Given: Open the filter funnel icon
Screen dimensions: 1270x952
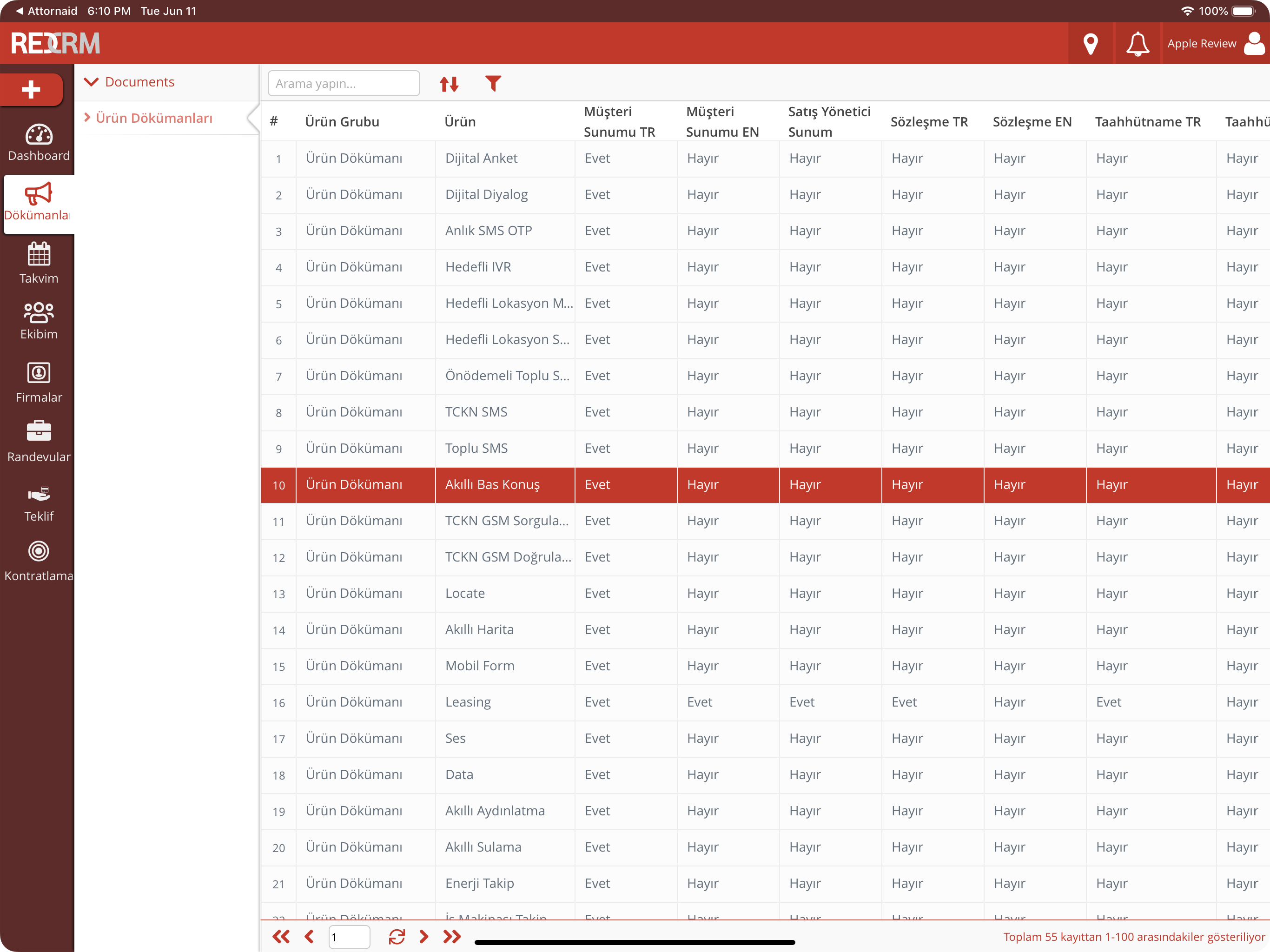Looking at the screenshot, I should [493, 84].
